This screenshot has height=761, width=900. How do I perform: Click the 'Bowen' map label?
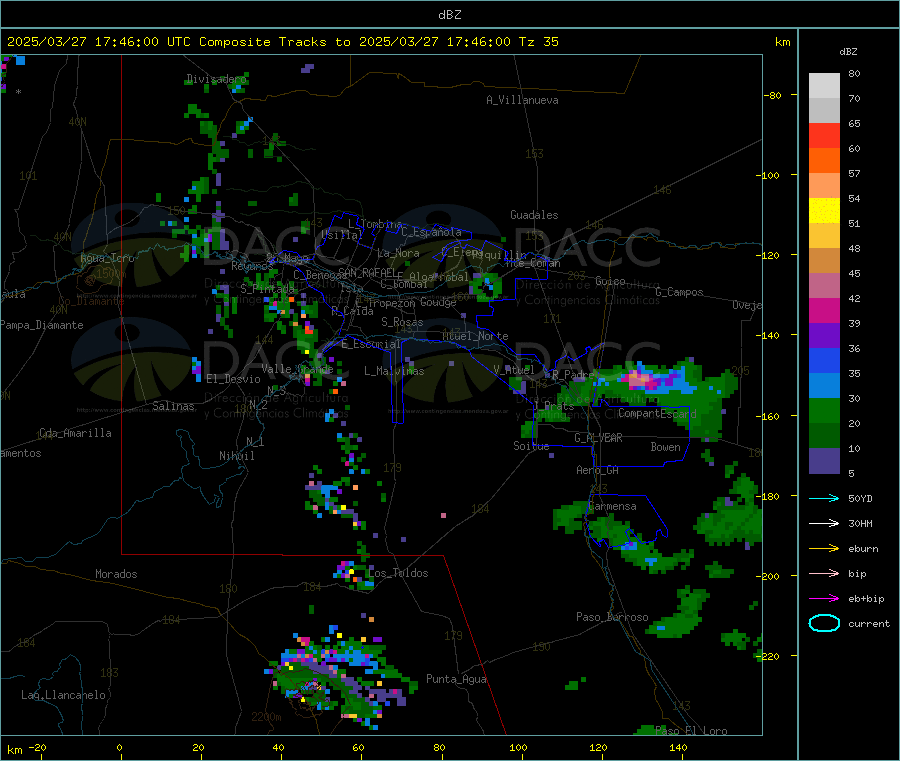(x=666, y=447)
